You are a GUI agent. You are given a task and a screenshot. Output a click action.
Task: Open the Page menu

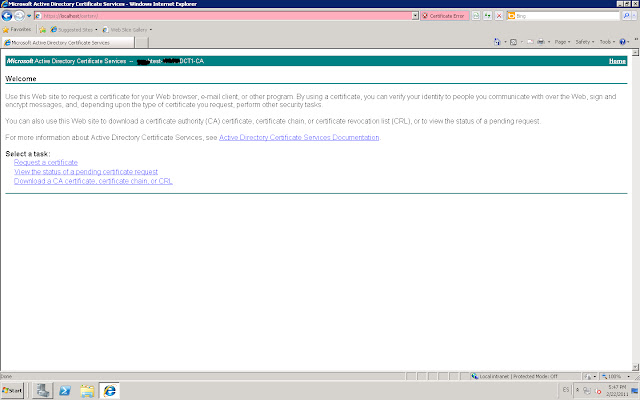(x=562, y=42)
